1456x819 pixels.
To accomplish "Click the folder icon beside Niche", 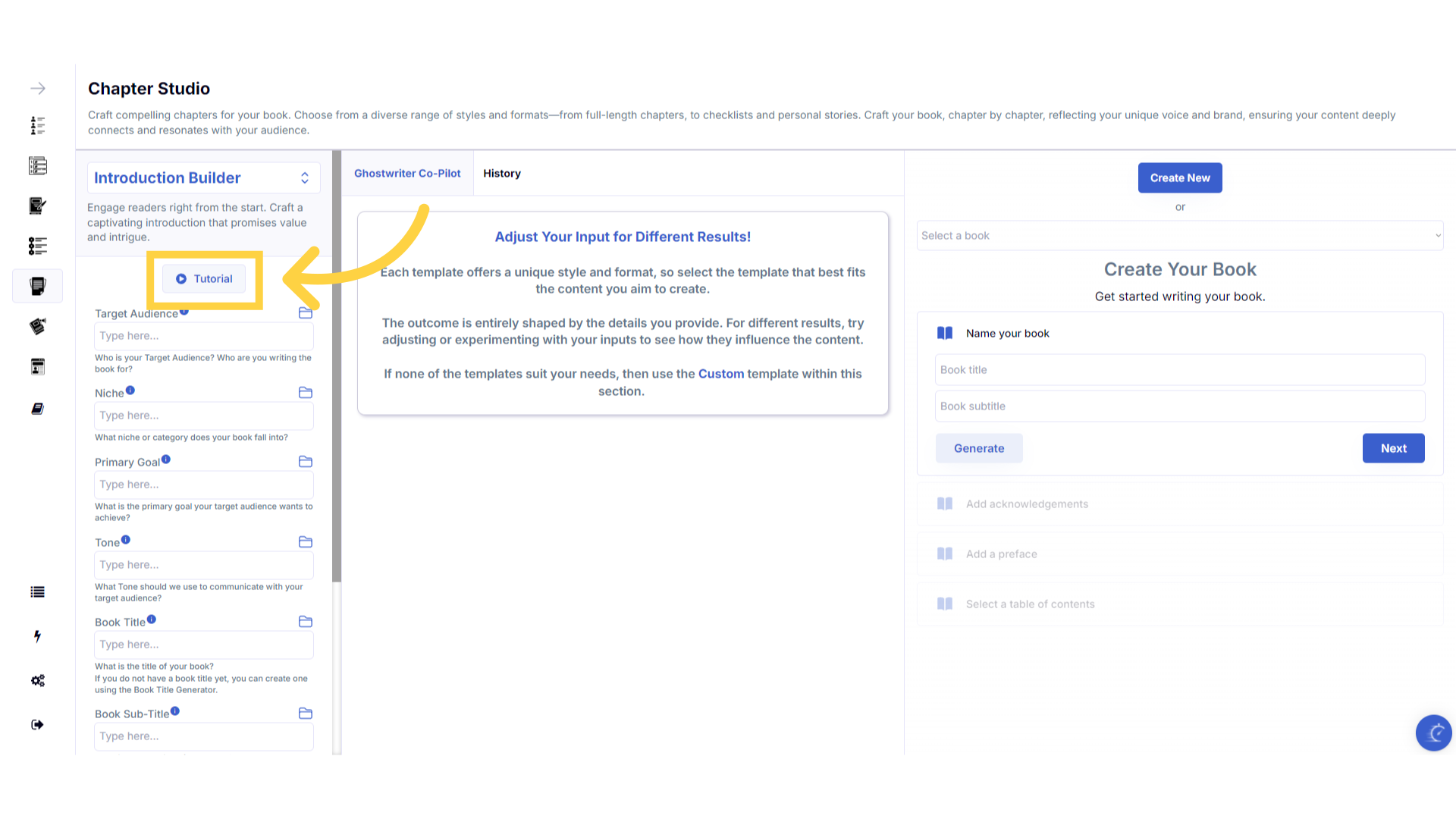I will click(x=306, y=393).
